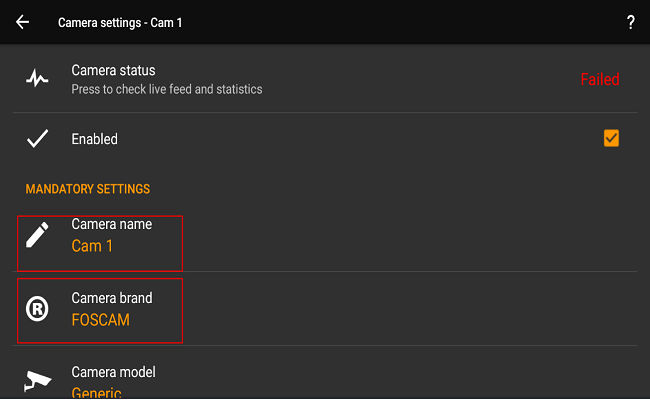Open the model list showing Generic
Viewport: 650px width, 400px height.
point(96,392)
